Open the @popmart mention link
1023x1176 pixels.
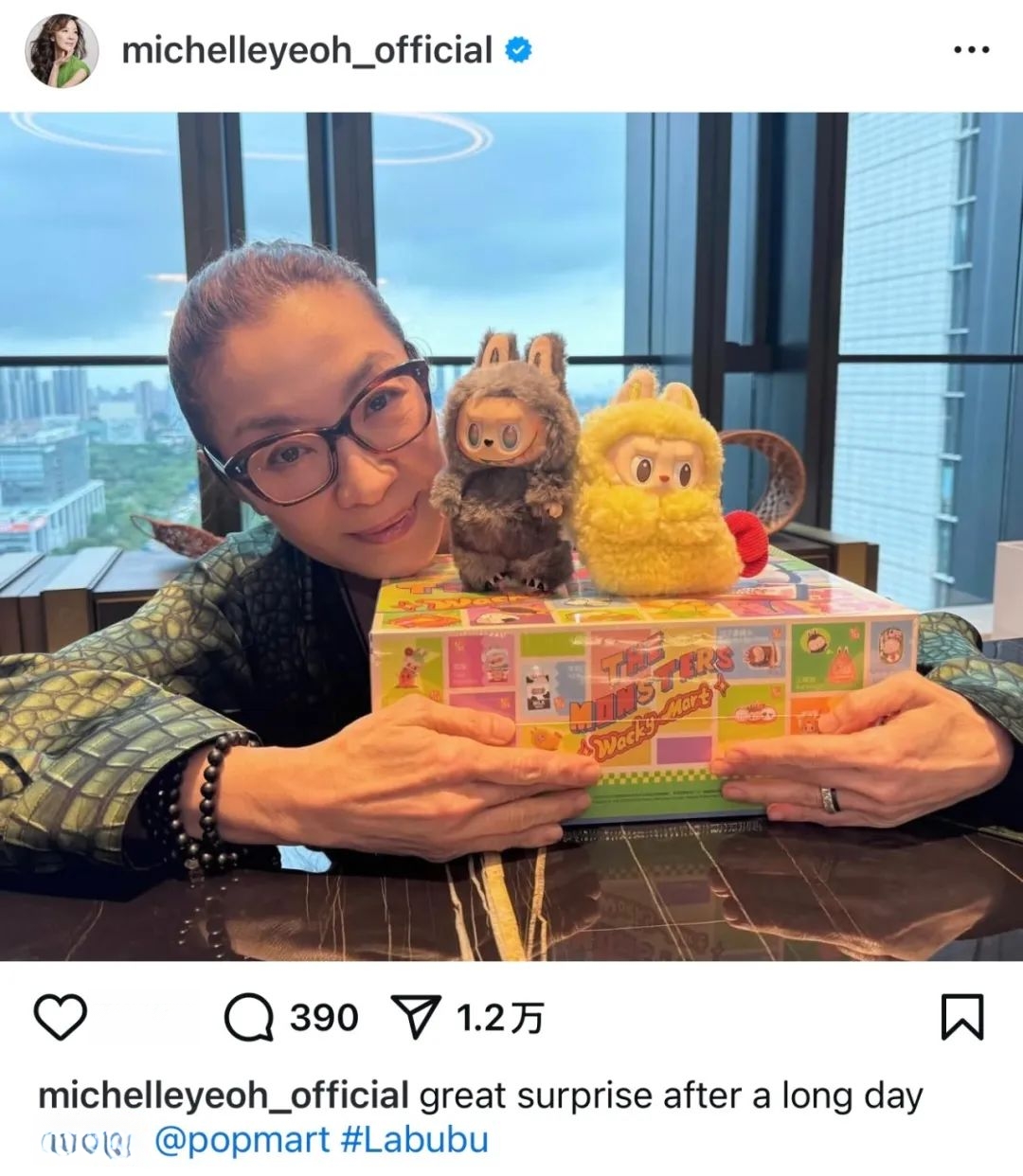(x=242, y=1140)
